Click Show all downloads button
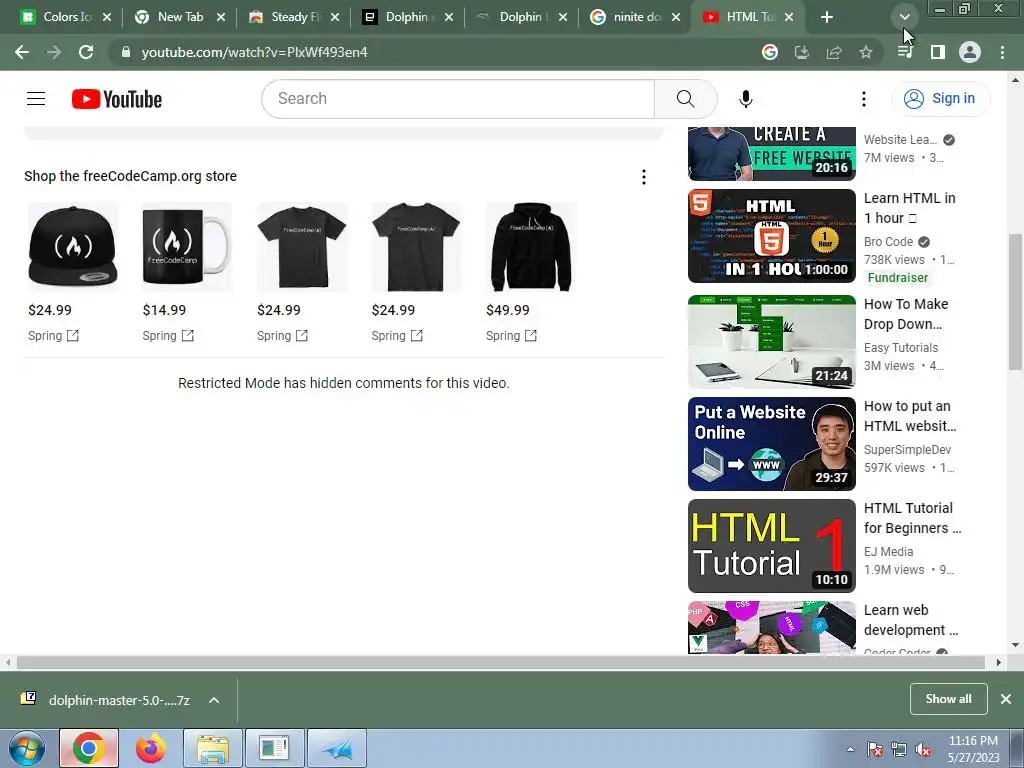This screenshot has width=1024, height=768. click(948, 699)
